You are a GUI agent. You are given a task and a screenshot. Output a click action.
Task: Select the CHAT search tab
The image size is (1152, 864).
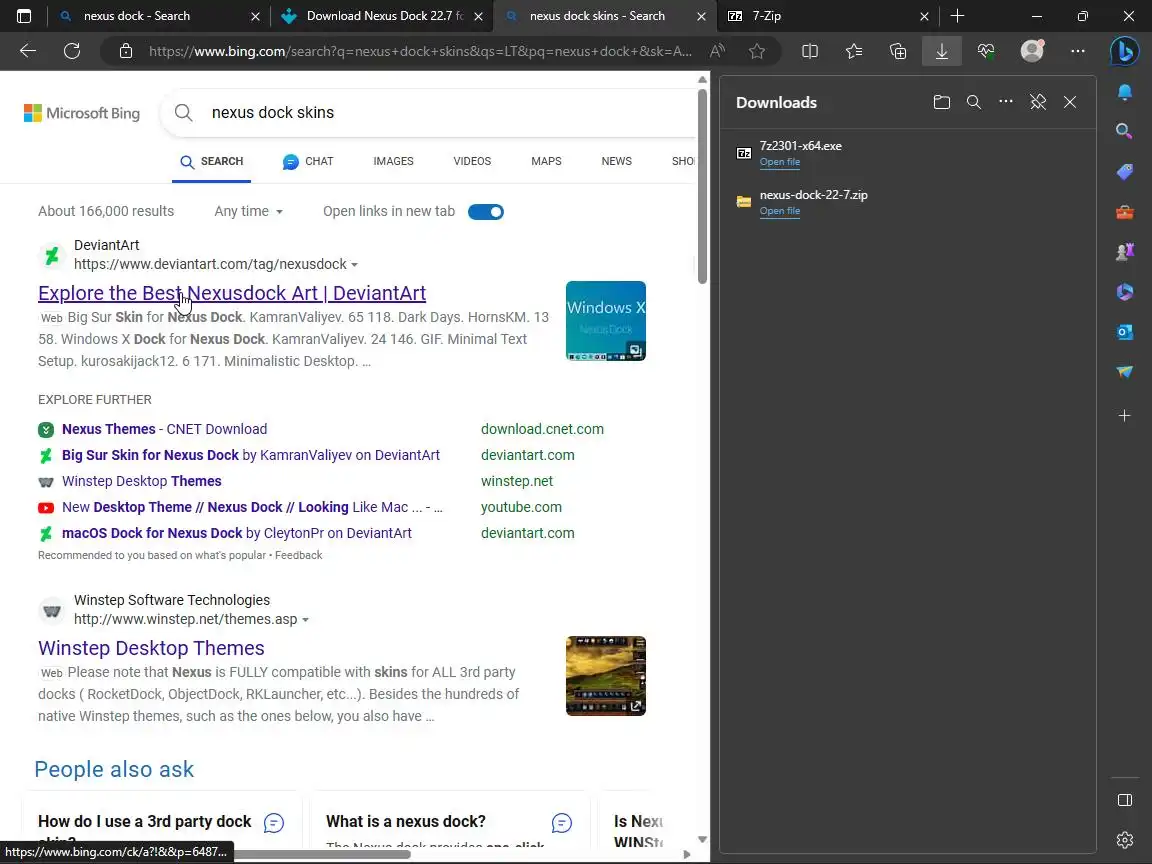[309, 162]
